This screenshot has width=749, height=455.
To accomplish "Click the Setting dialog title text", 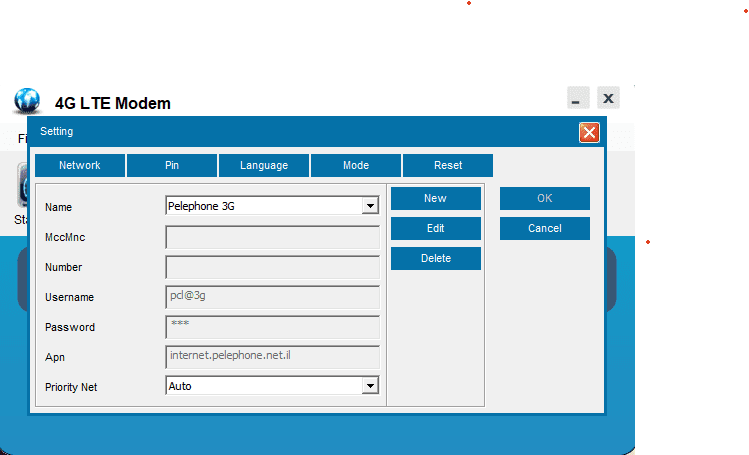I will tap(56, 131).
